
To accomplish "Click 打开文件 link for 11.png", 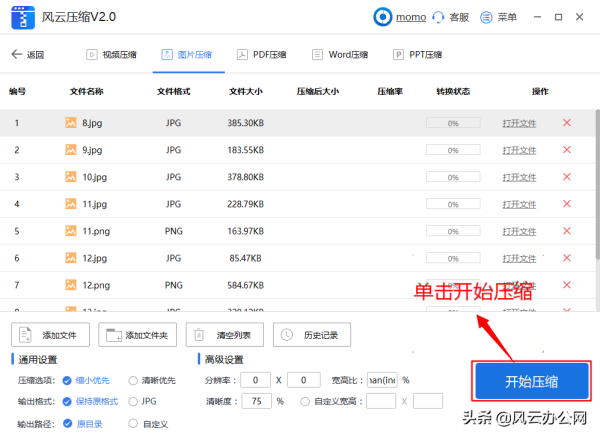I will (519, 231).
